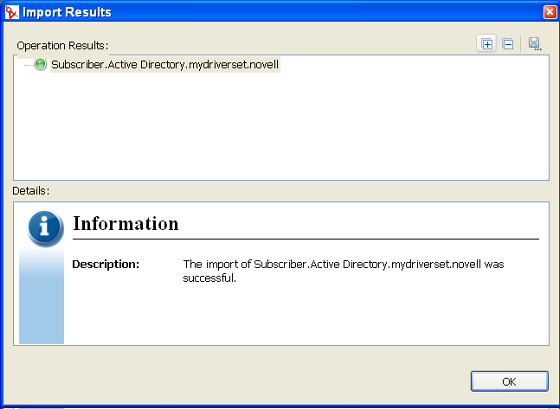This screenshot has width=560, height=409.
Task: Click the successful import description text
Action: pos(343,271)
